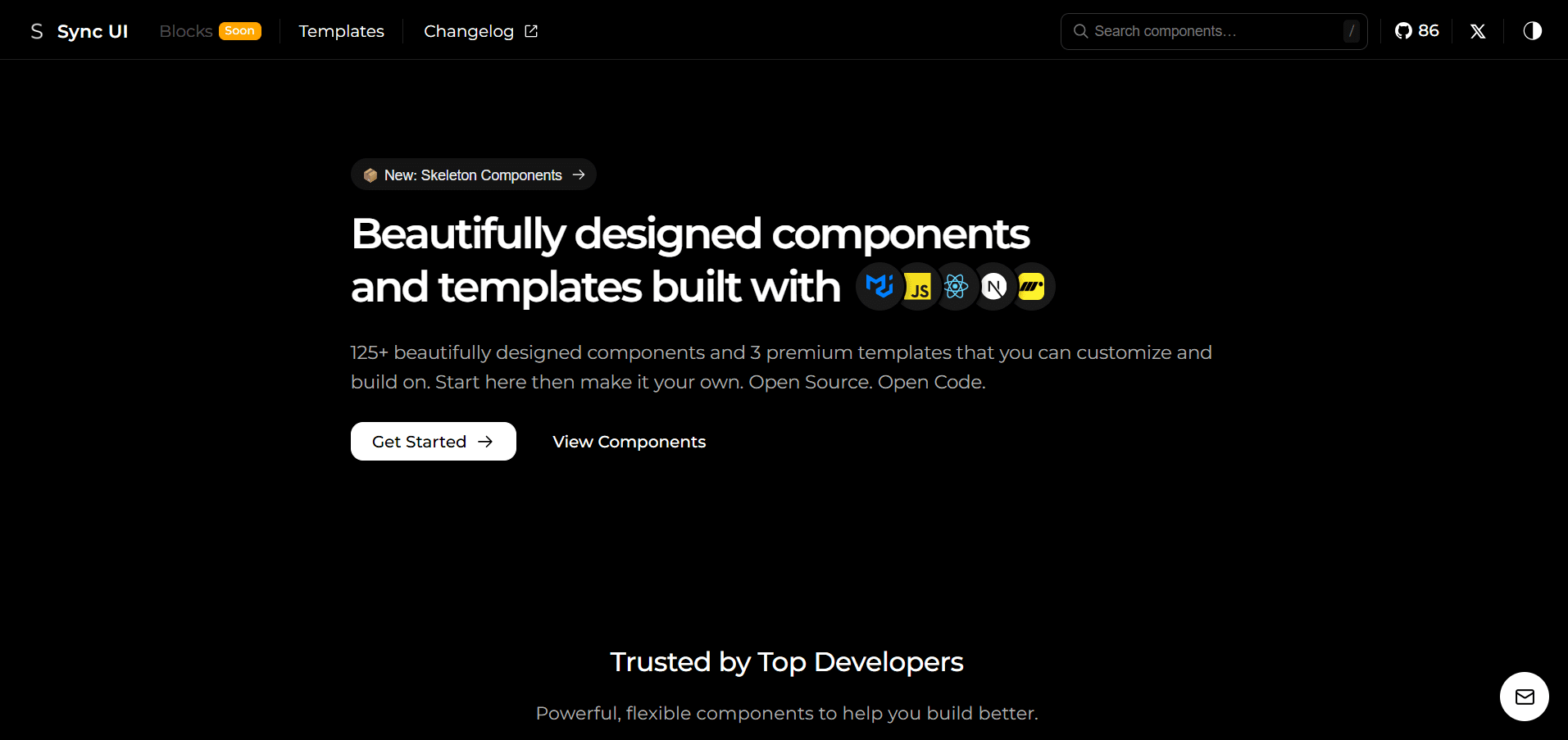Click the View Components link
This screenshot has height=740, width=1568.
629,442
